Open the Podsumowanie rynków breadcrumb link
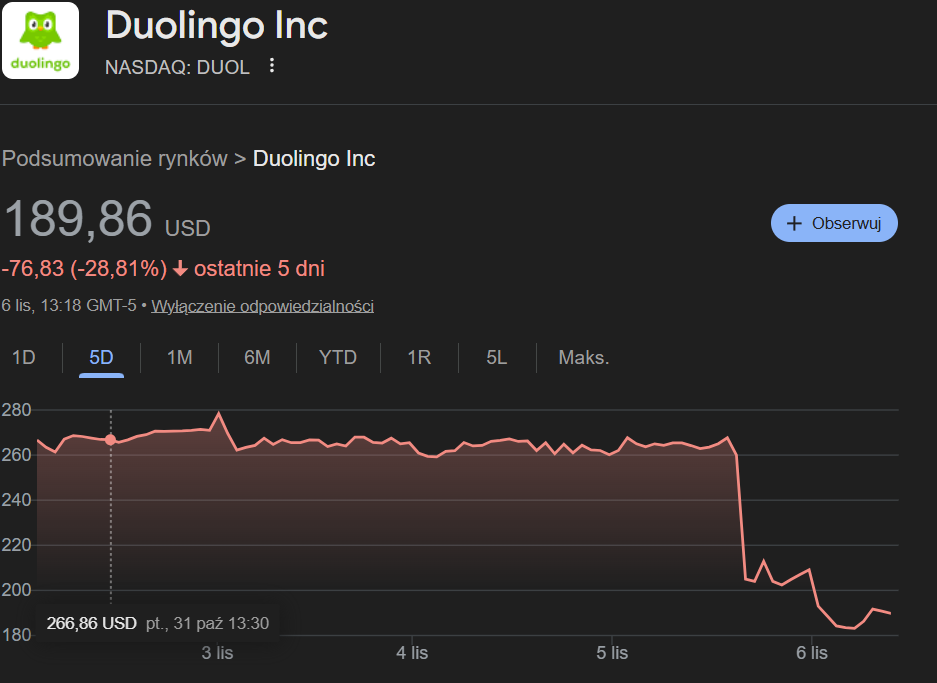937x683 pixels. pyautogui.click(x=114, y=159)
